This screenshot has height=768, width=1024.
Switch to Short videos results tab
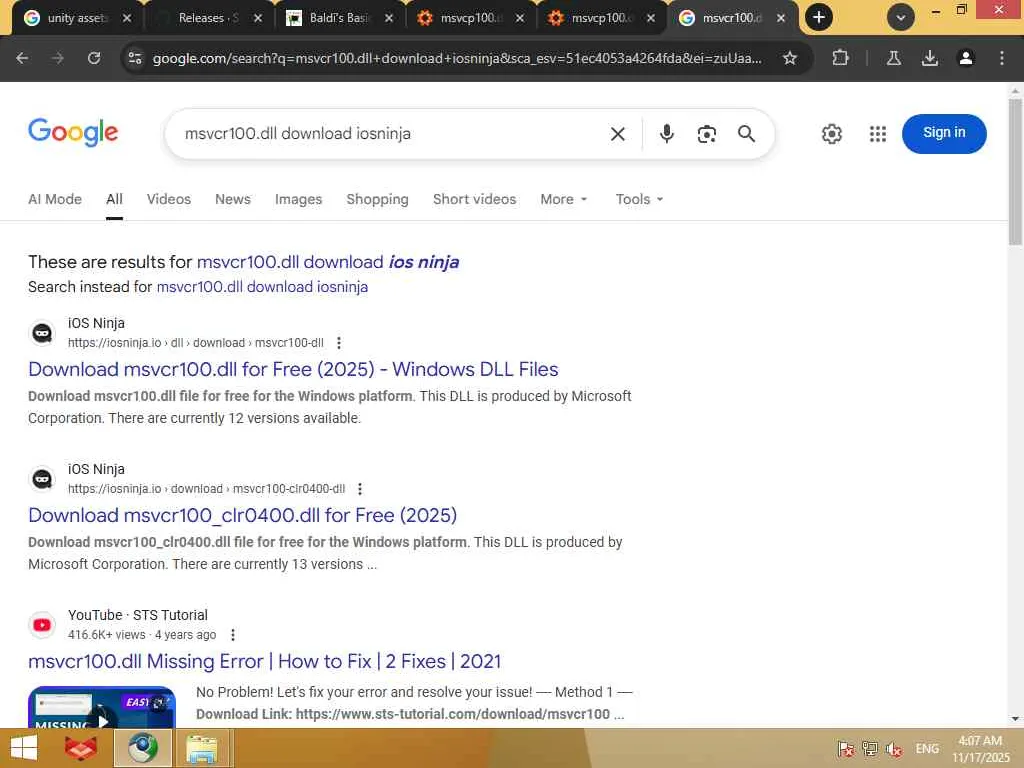pyautogui.click(x=474, y=199)
